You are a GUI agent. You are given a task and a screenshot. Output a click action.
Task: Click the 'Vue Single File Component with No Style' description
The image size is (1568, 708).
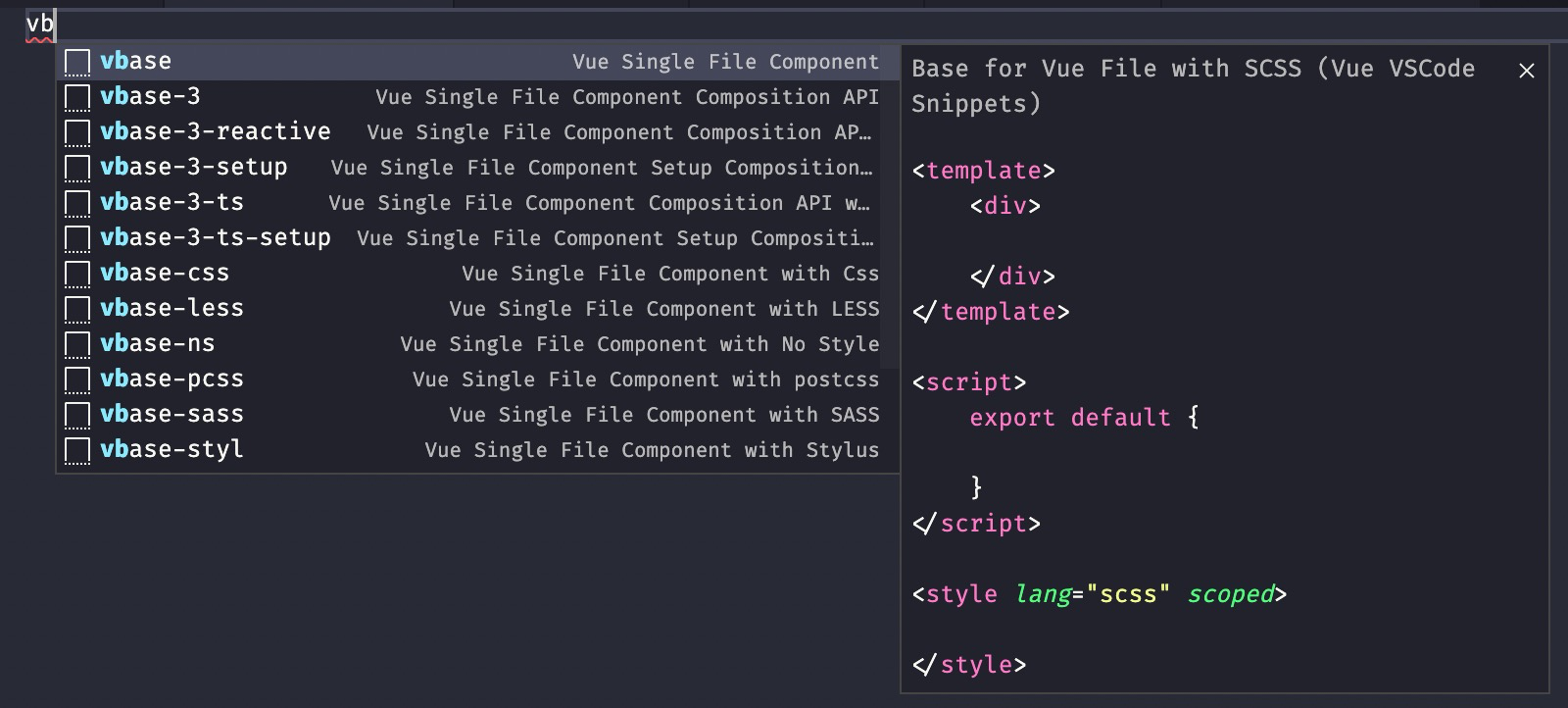[x=640, y=345]
